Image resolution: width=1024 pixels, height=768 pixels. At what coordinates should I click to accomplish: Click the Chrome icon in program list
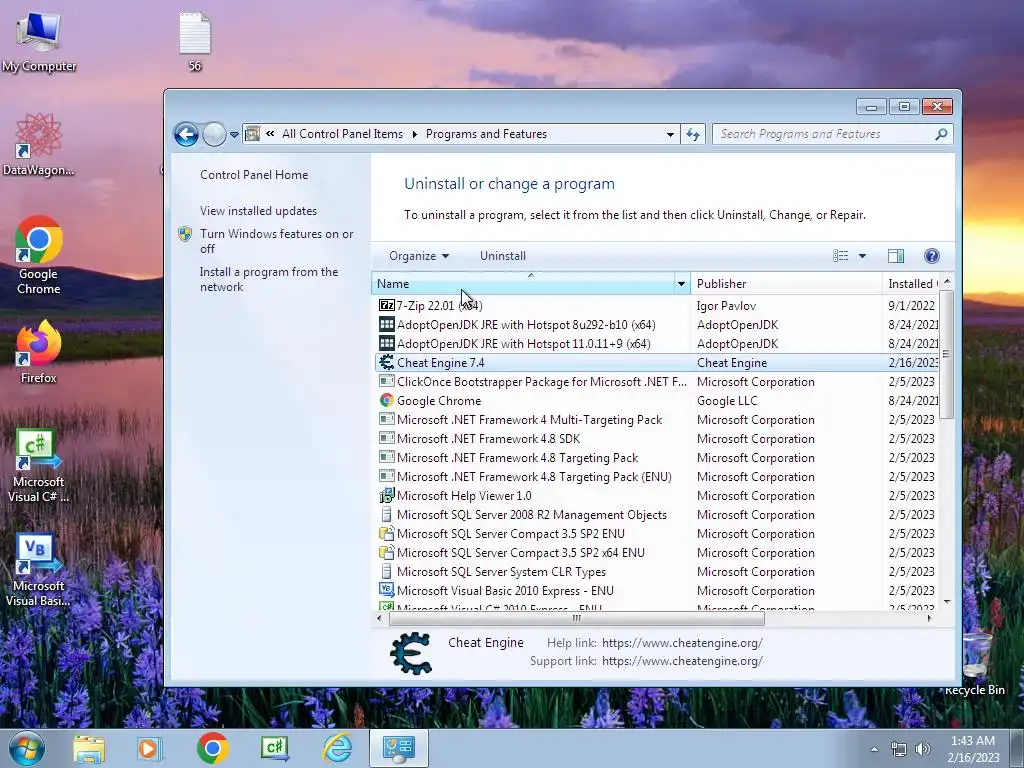[x=387, y=400]
